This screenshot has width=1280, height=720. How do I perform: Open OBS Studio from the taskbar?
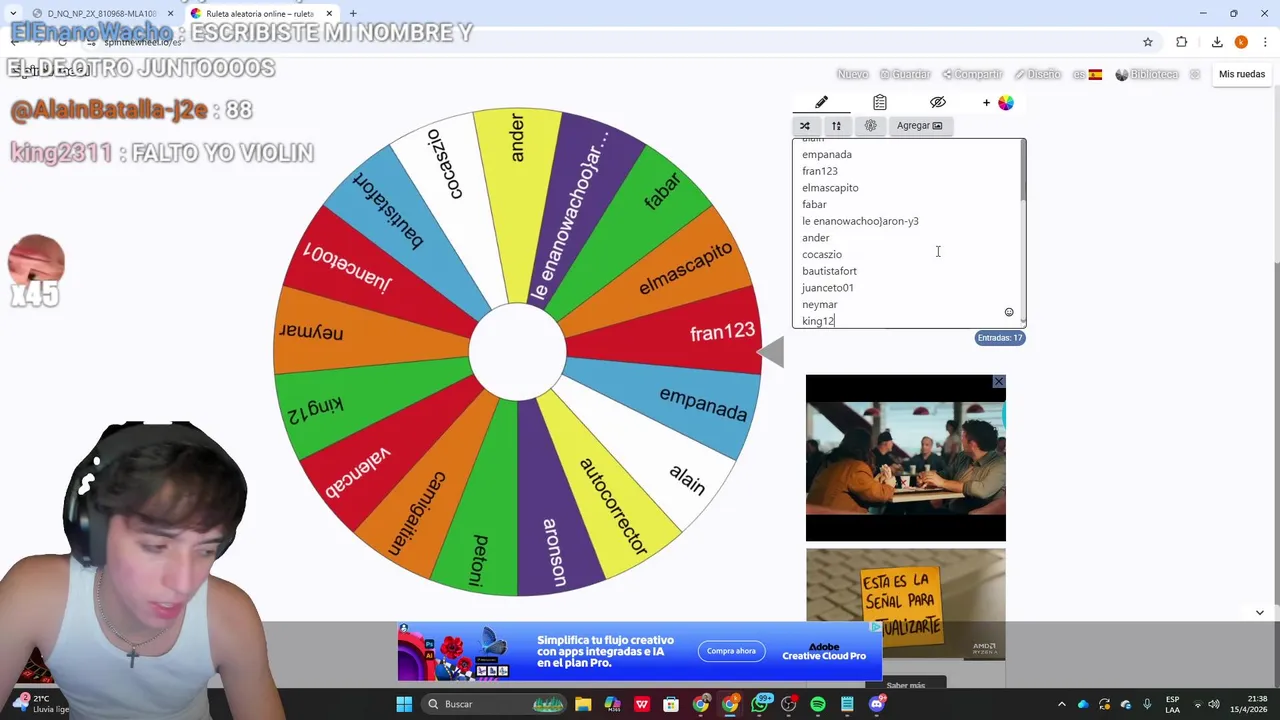[x=789, y=704]
